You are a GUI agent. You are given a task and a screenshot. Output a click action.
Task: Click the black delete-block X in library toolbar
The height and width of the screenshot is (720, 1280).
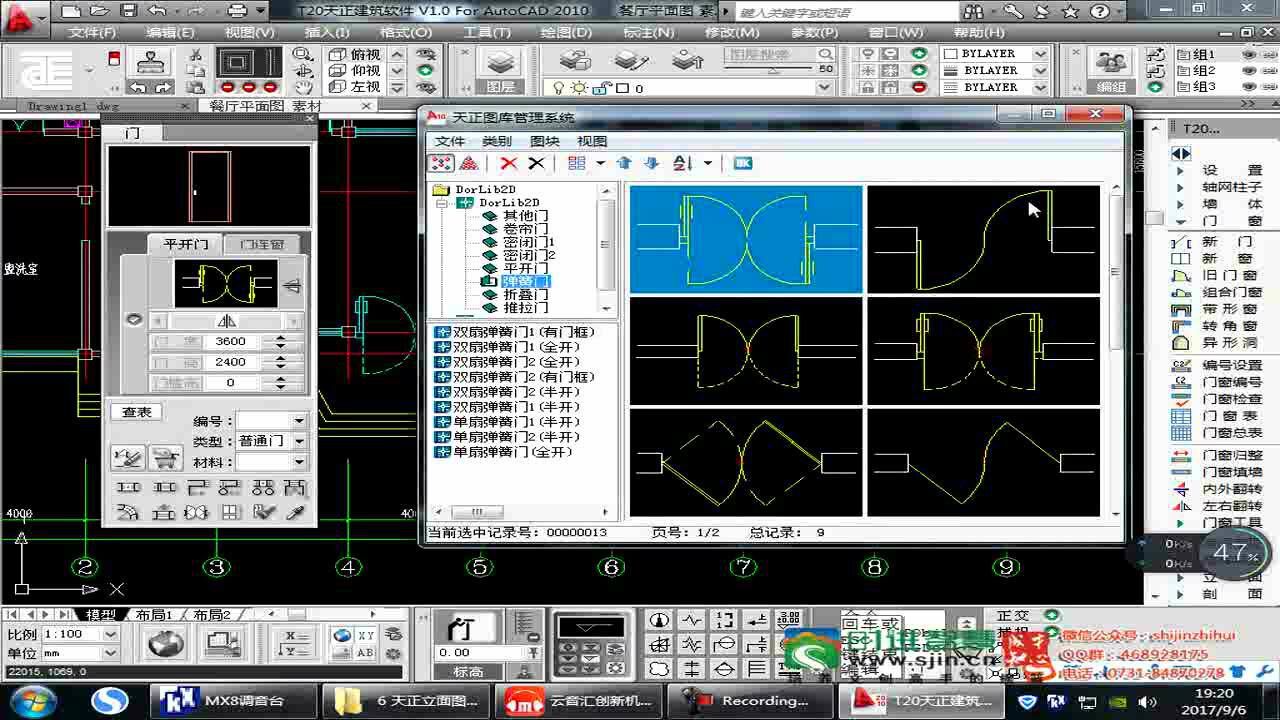point(536,163)
